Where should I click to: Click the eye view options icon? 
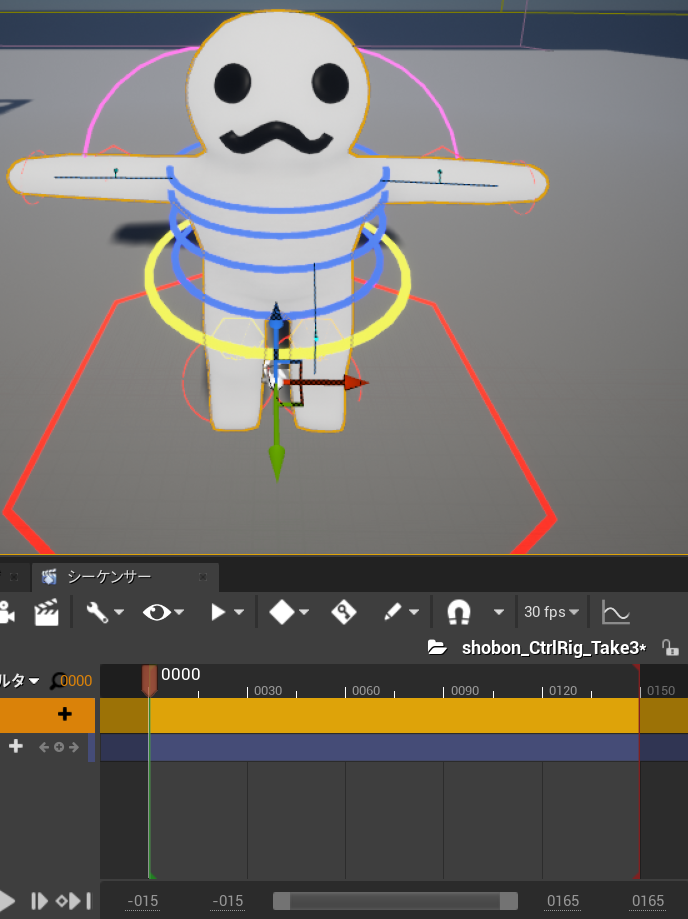tap(156, 612)
